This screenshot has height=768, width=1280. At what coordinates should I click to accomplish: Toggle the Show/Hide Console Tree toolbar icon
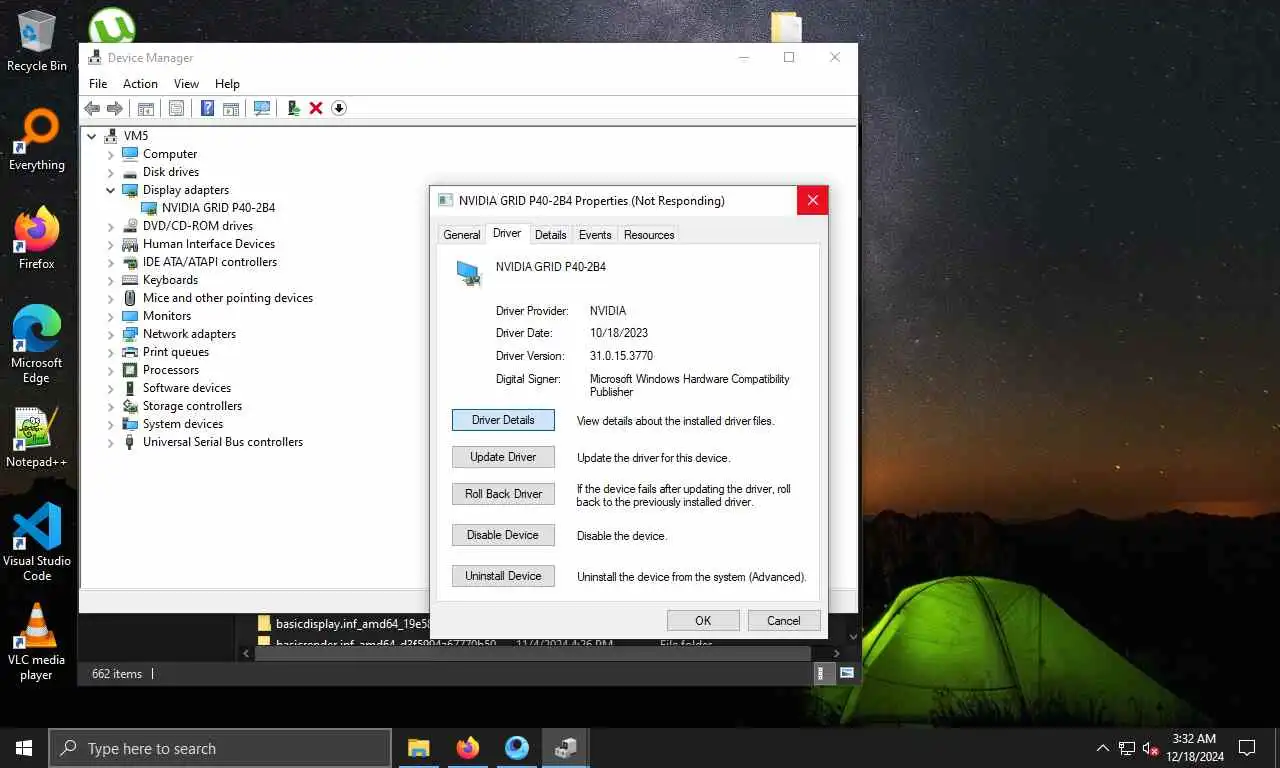point(145,108)
